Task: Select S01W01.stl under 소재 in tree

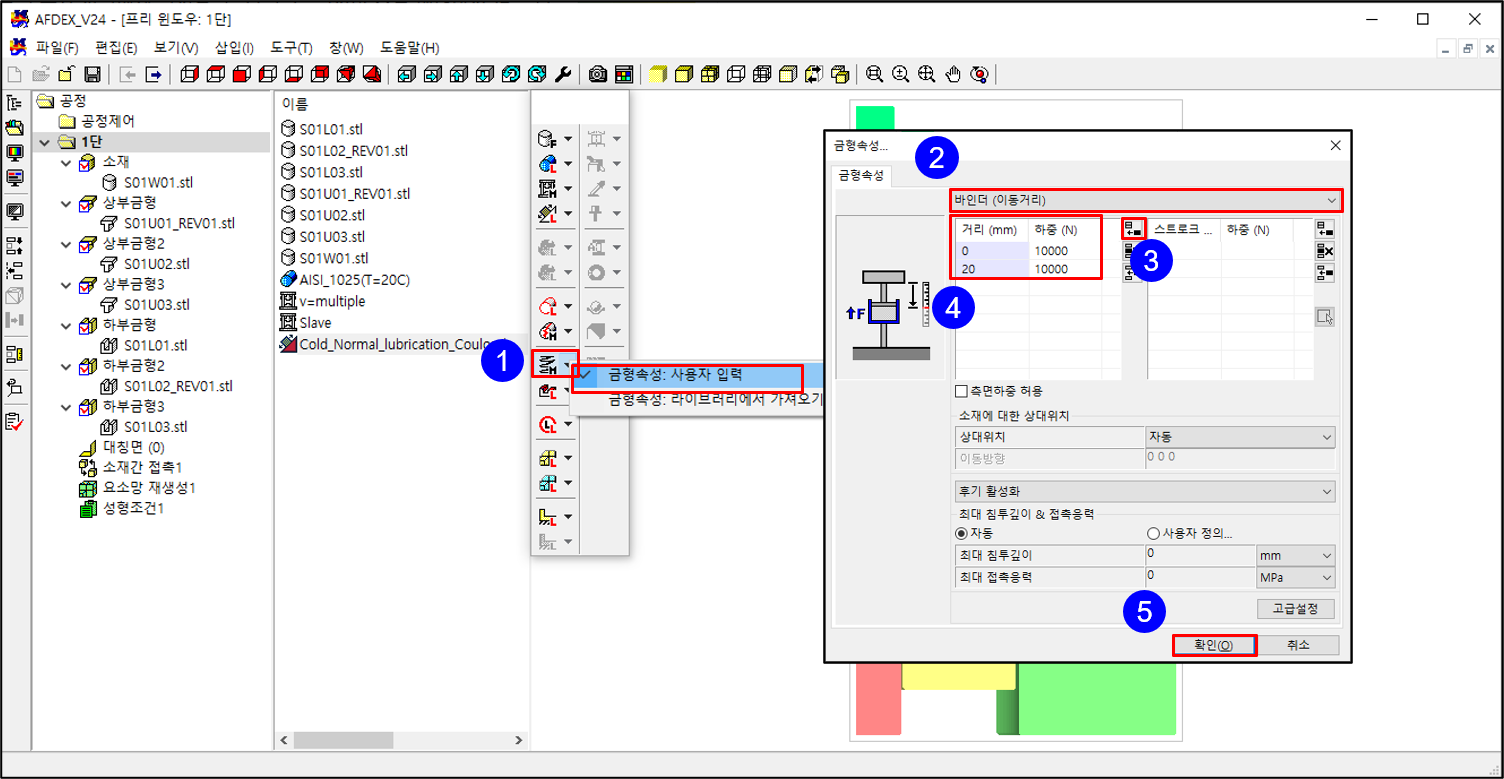Action: click(x=157, y=182)
